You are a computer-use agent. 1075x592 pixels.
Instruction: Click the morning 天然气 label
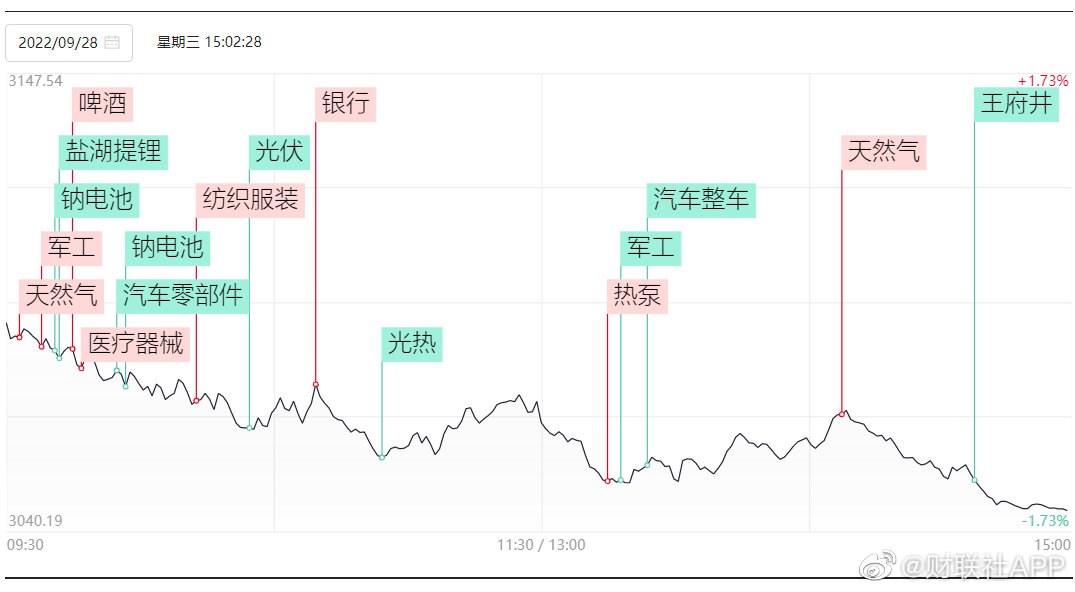(x=62, y=296)
